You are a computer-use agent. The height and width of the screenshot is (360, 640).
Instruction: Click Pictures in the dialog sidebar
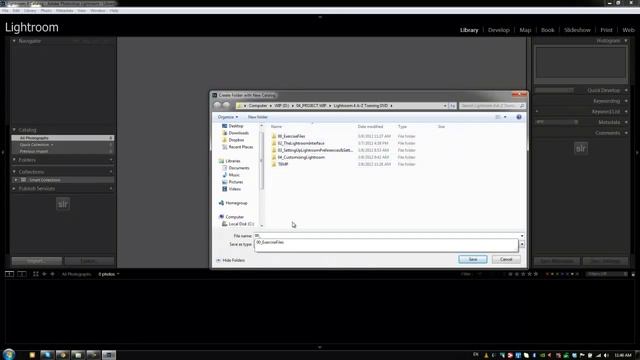[236, 182]
